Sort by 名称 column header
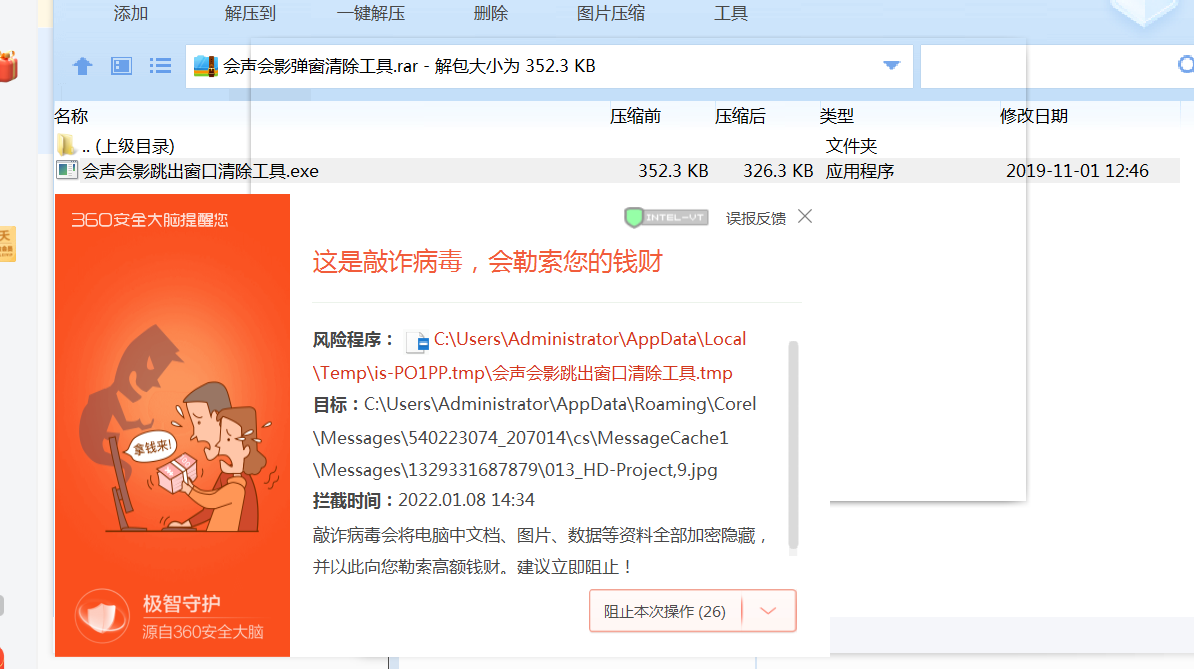This screenshot has height=669, width=1194. pos(72,116)
